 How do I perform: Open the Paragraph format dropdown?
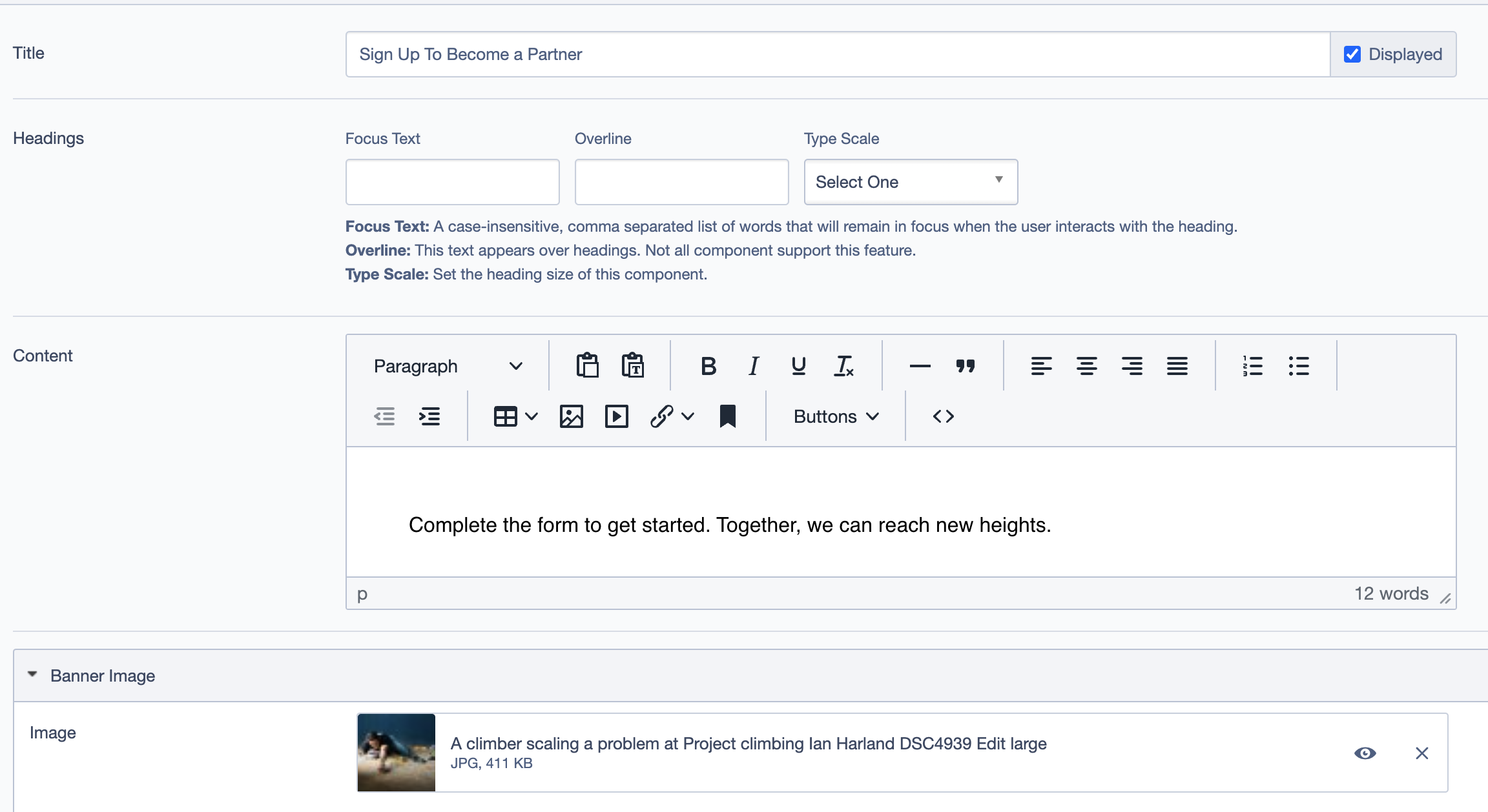click(448, 366)
